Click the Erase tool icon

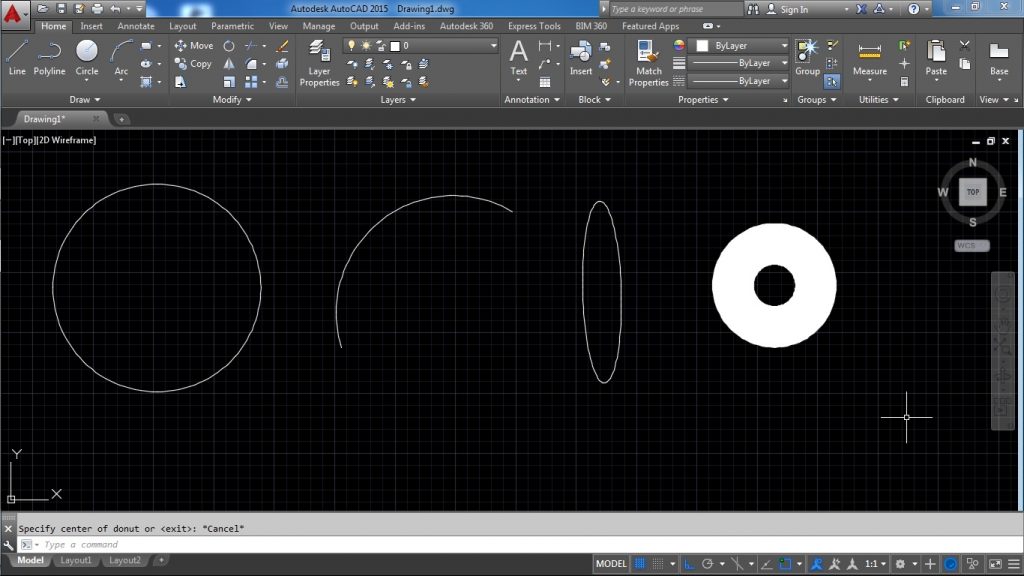pos(282,46)
